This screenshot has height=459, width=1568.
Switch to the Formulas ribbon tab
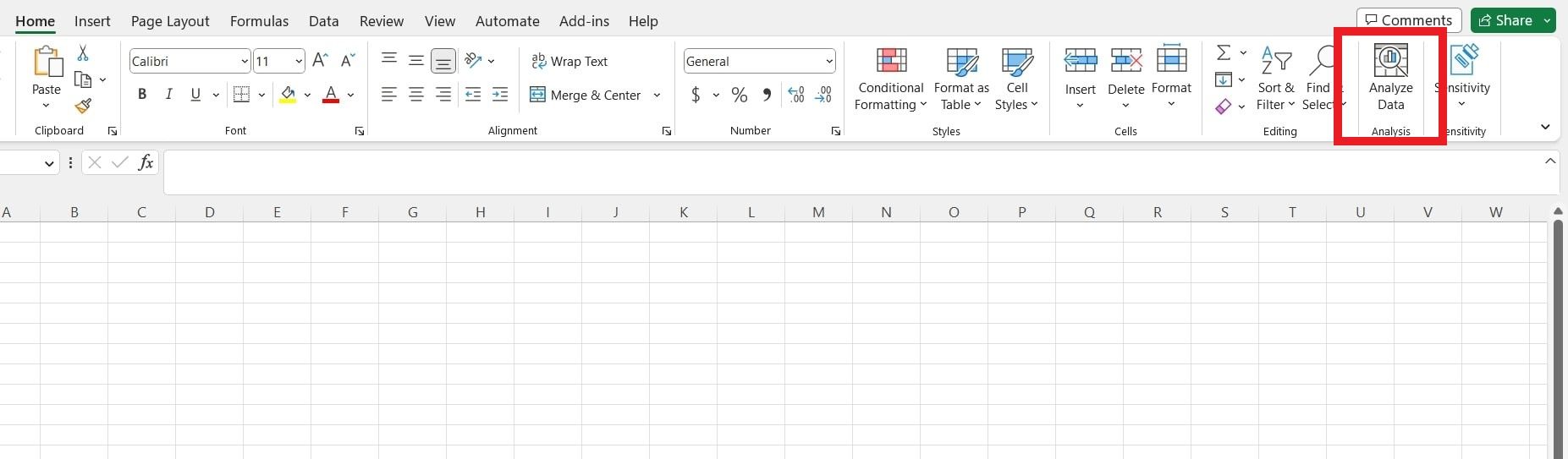coord(259,21)
